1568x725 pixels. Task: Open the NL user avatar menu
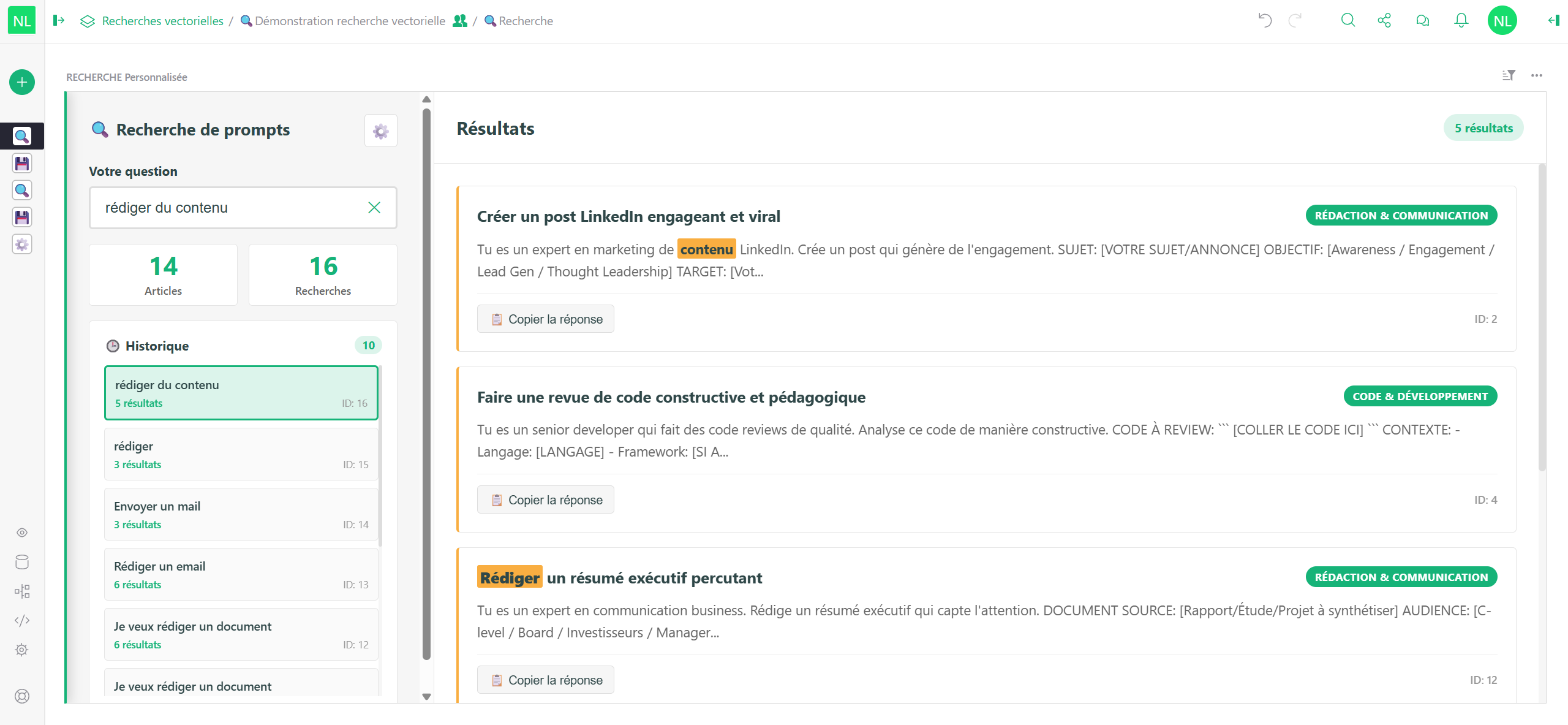click(1502, 21)
